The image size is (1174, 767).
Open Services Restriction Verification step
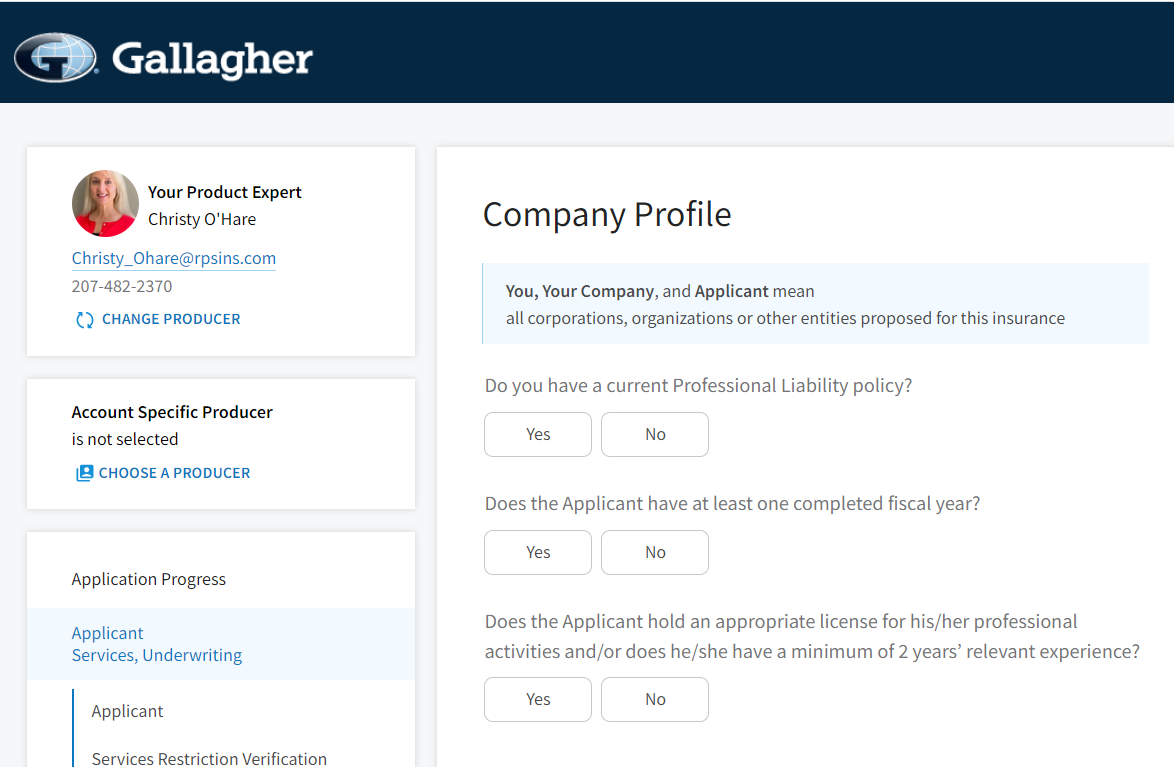pos(209,757)
